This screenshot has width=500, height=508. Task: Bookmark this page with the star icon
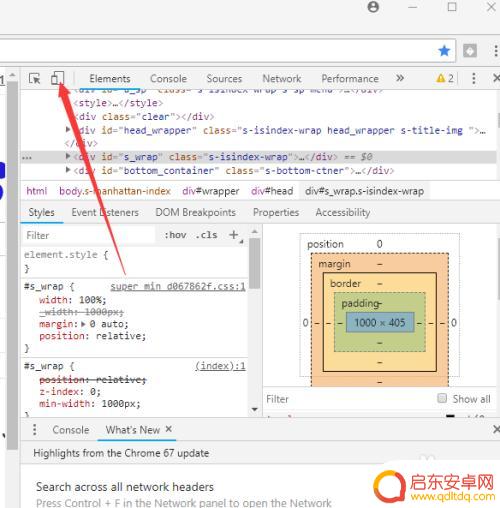click(x=444, y=51)
